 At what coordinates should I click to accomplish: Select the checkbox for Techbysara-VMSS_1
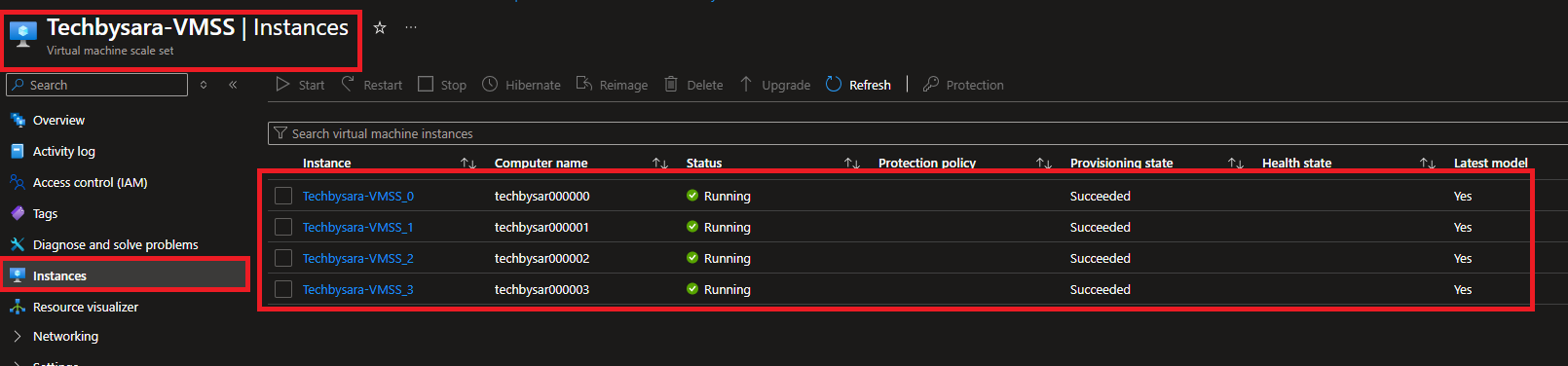(283, 227)
